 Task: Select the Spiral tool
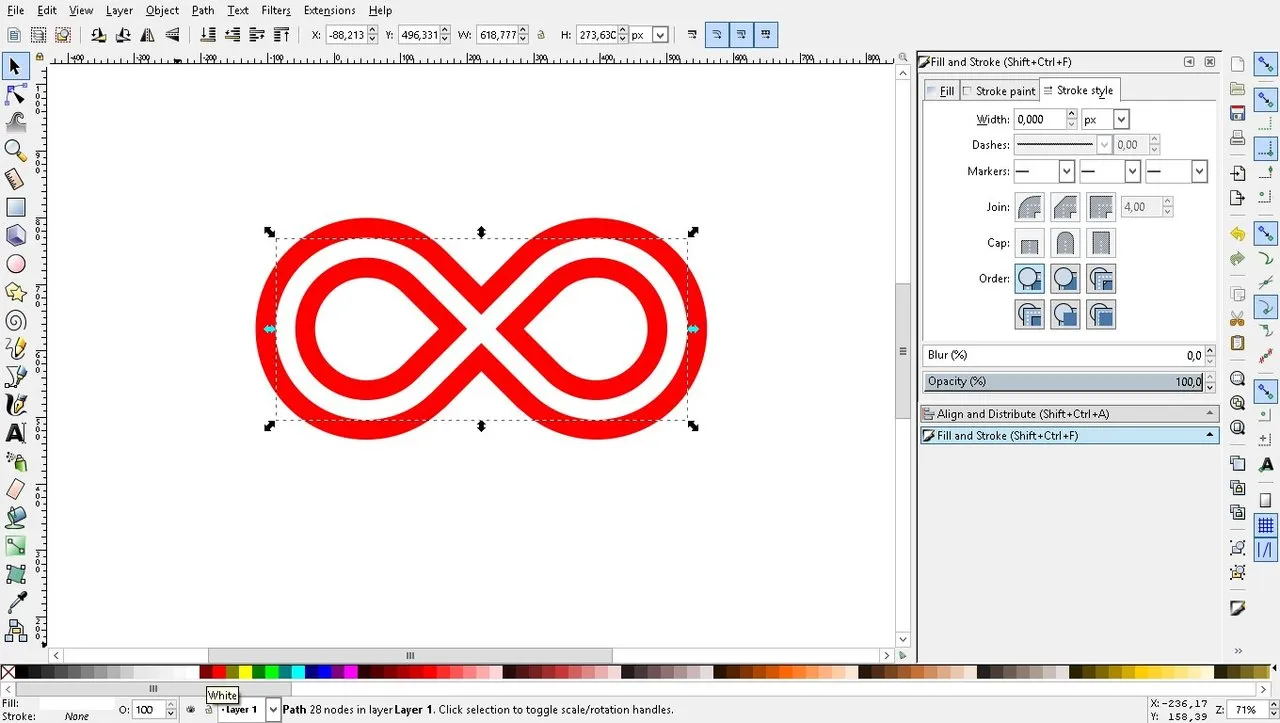pyautogui.click(x=15, y=321)
